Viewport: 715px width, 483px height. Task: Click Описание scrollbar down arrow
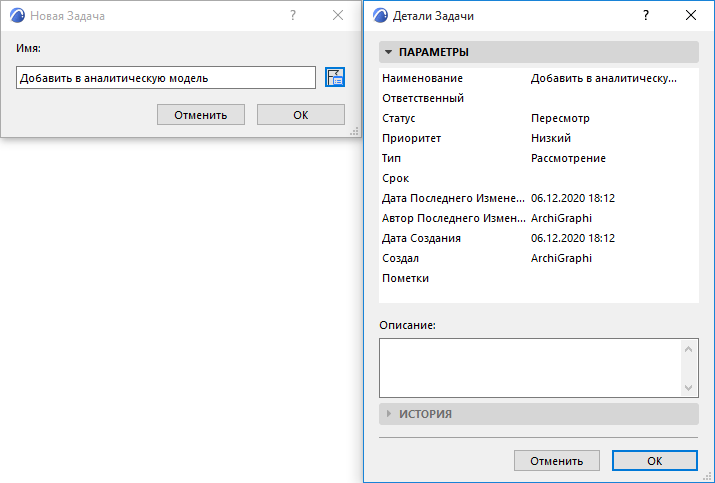[x=689, y=388]
